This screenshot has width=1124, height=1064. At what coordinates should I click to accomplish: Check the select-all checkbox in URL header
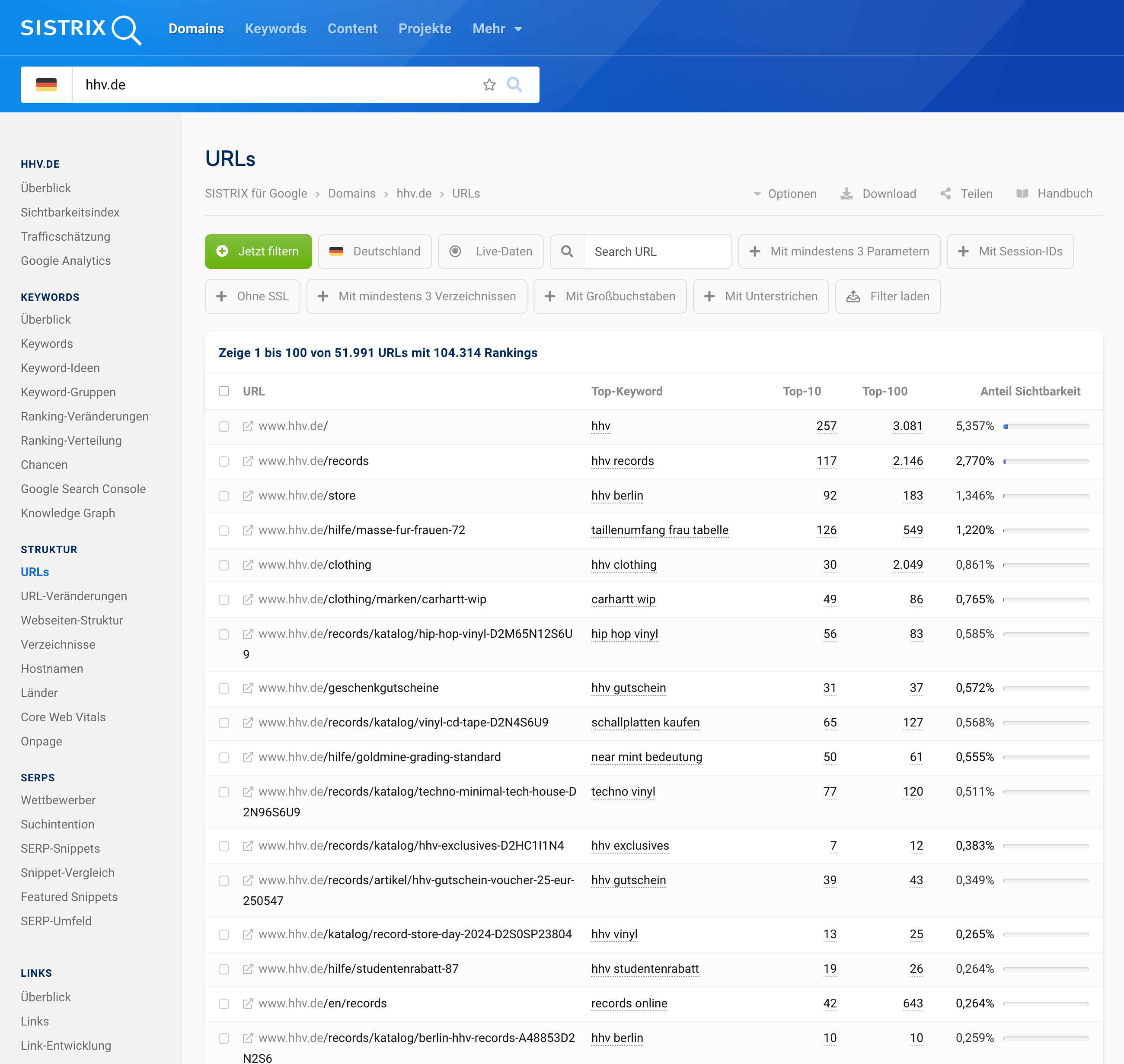[224, 392]
